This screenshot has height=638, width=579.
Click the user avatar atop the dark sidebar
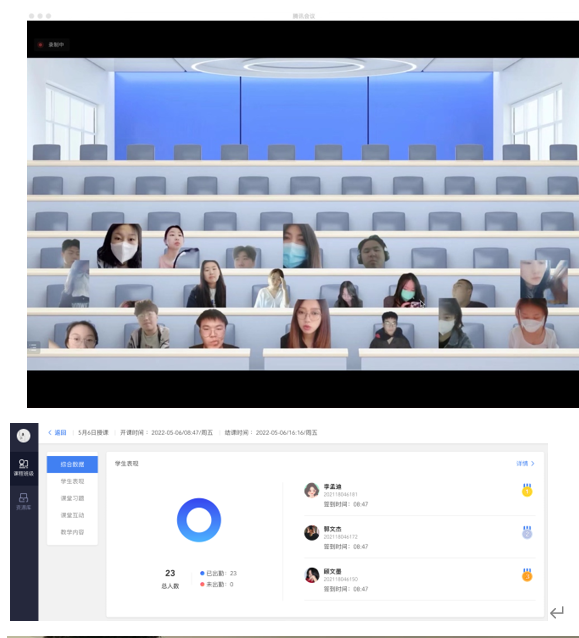[24, 435]
